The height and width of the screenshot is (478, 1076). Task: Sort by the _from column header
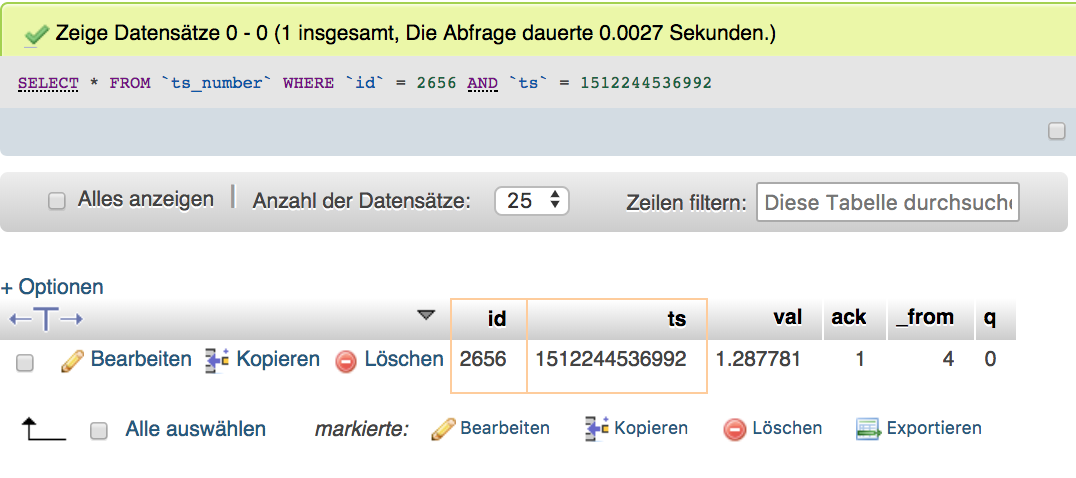(x=925, y=318)
